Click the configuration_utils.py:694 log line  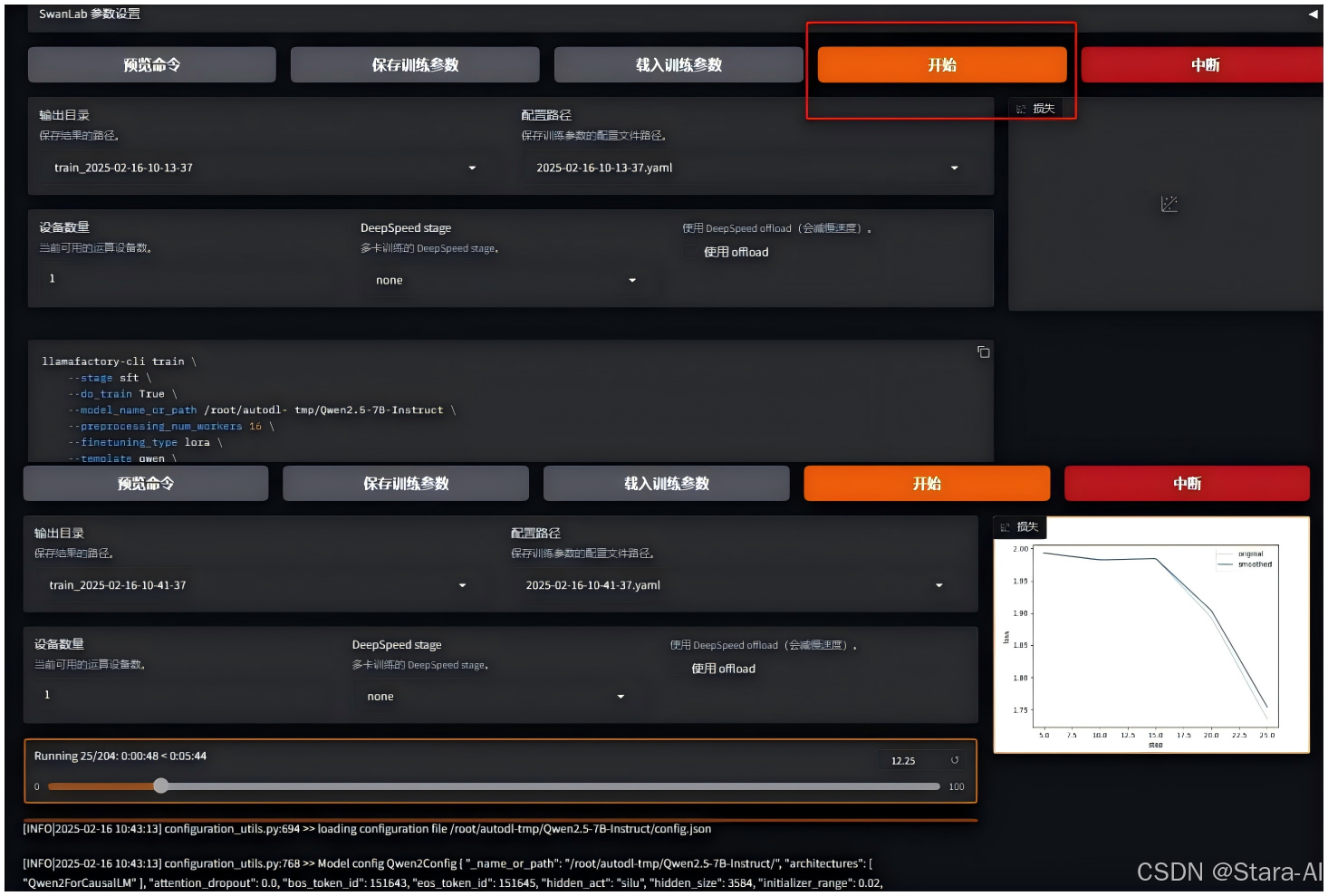click(367, 829)
